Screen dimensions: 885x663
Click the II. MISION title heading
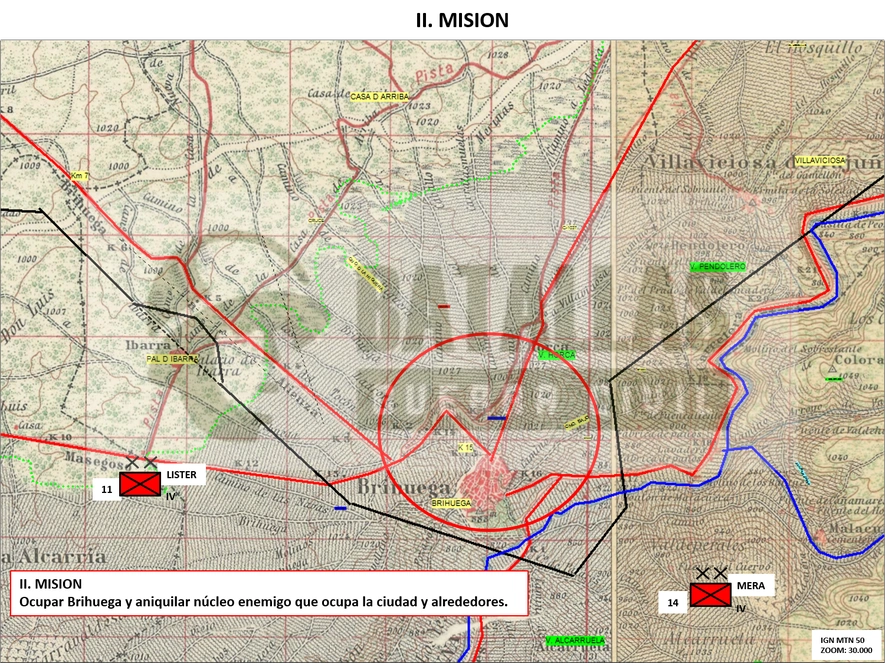(462, 20)
